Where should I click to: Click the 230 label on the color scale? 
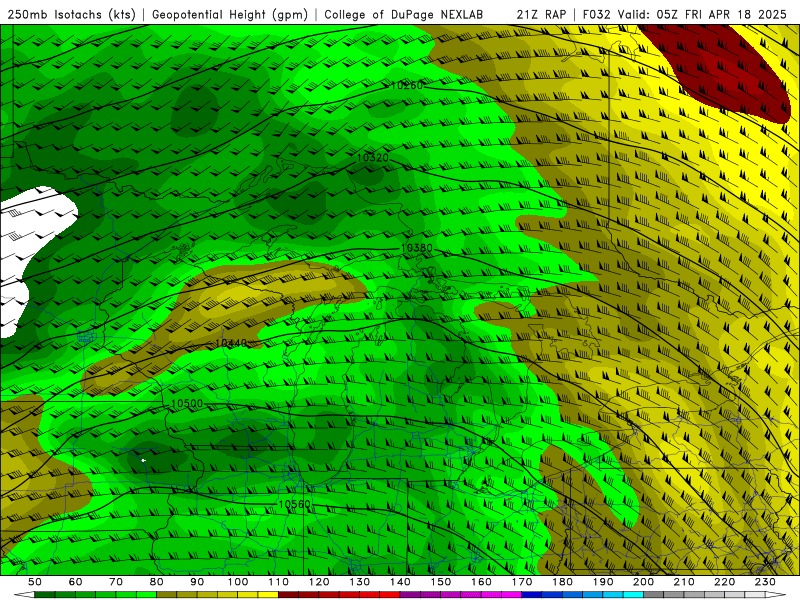765,582
